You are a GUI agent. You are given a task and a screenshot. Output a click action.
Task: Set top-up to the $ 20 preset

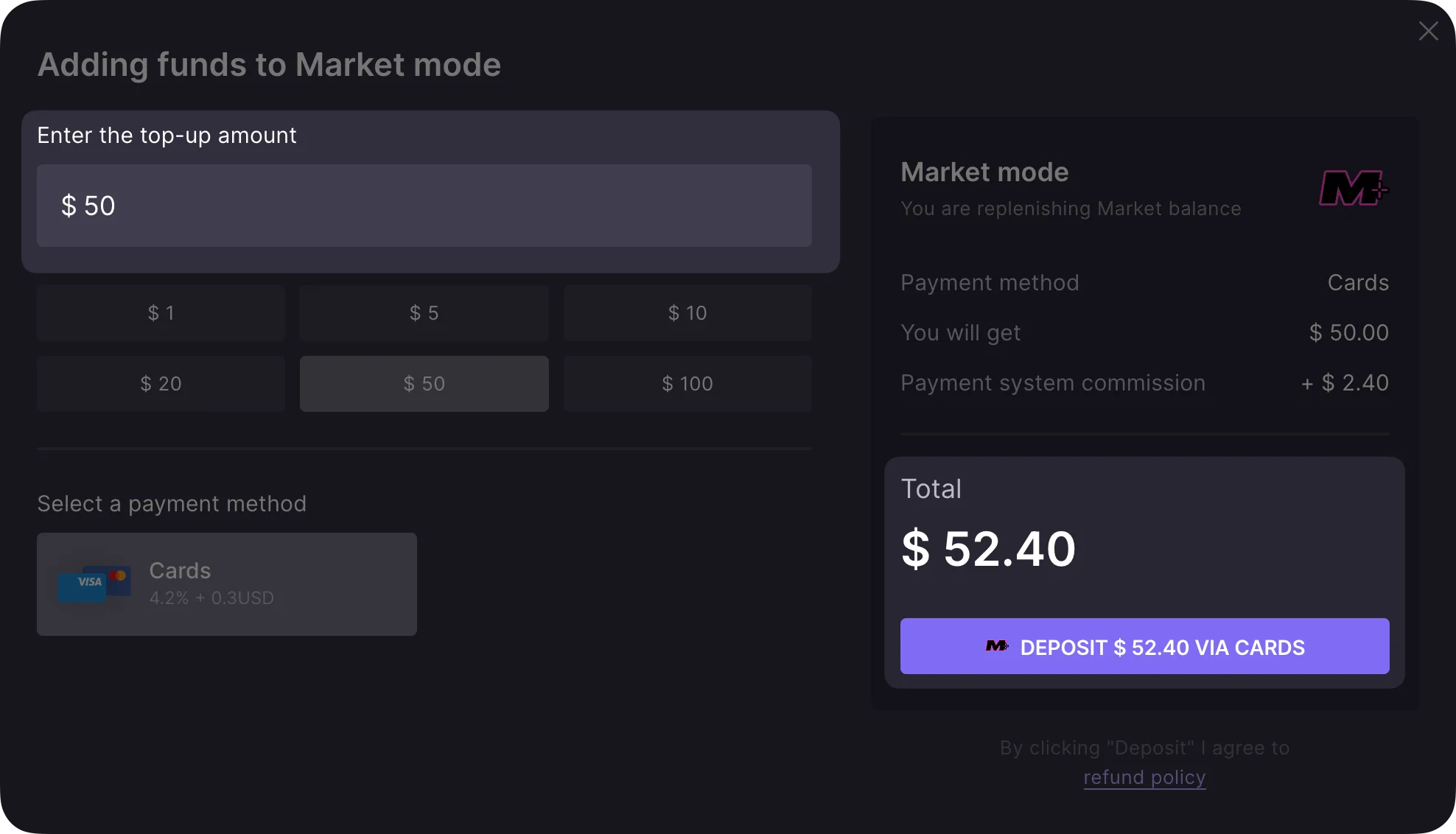(x=161, y=384)
